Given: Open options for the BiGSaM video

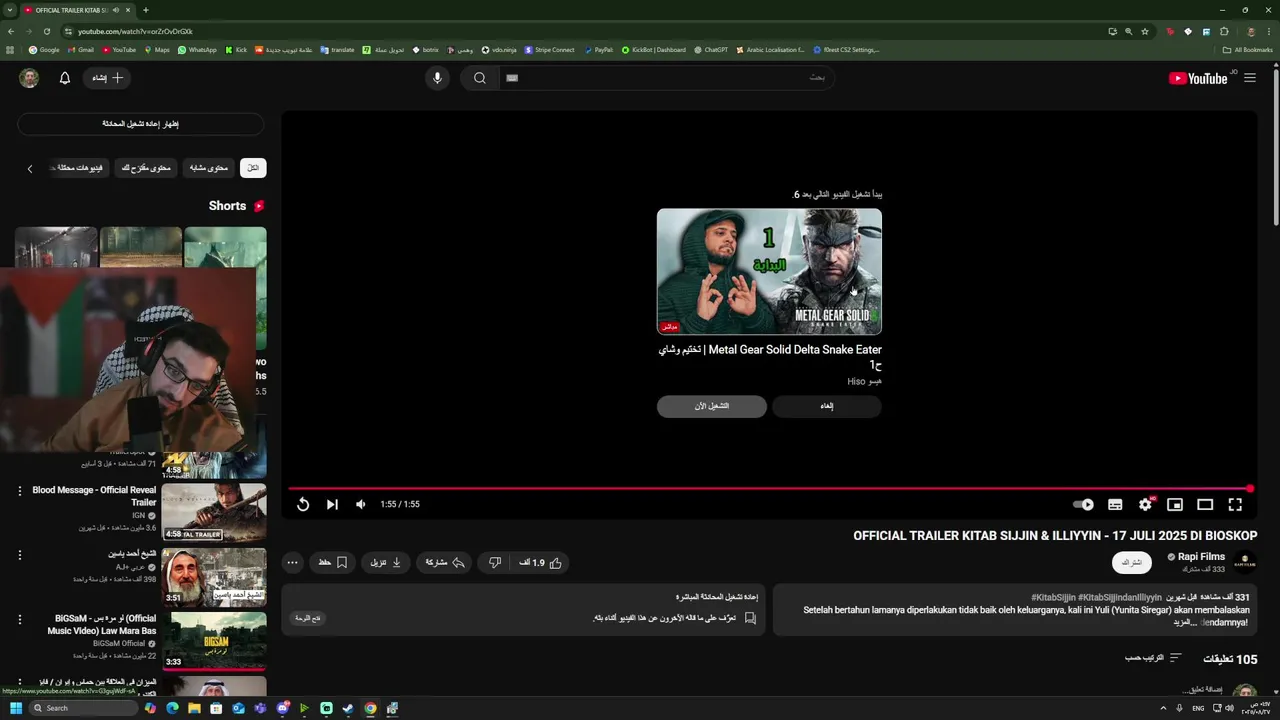Looking at the screenshot, I should tap(19, 620).
